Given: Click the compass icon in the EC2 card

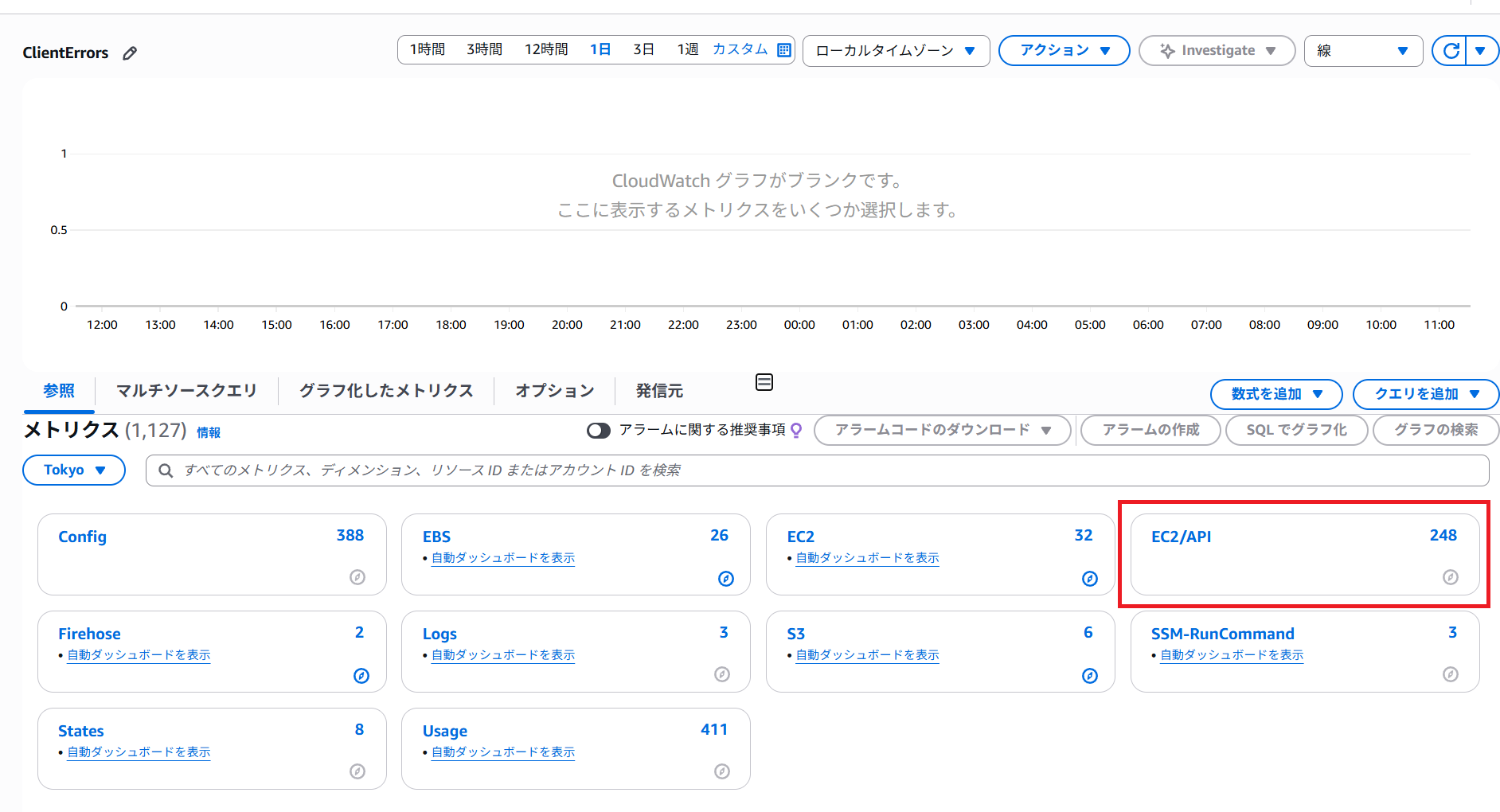Looking at the screenshot, I should coord(1090,579).
